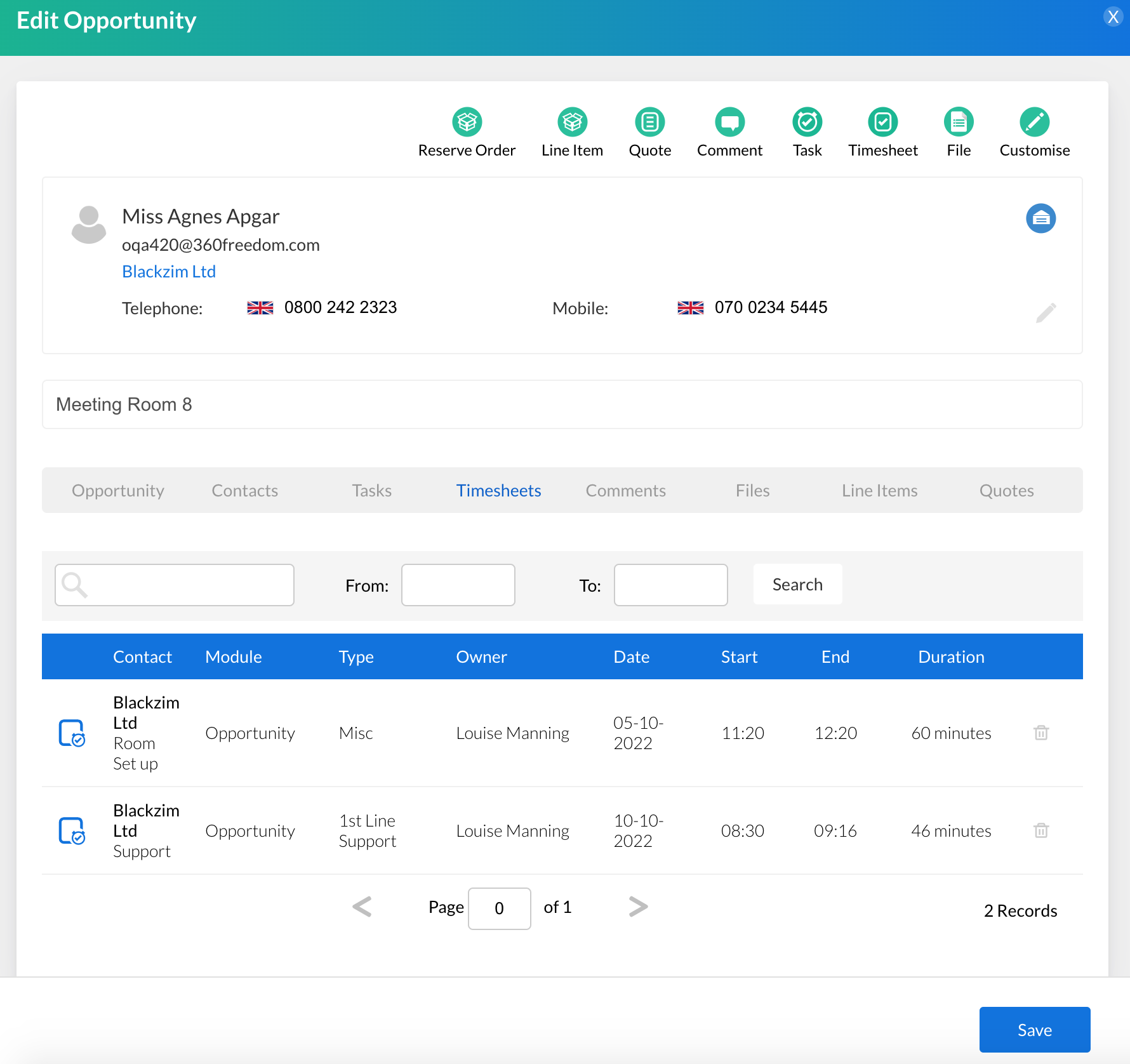Click the Search button in filter bar
Image resolution: width=1130 pixels, height=1064 pixels.
coord(797,585)
